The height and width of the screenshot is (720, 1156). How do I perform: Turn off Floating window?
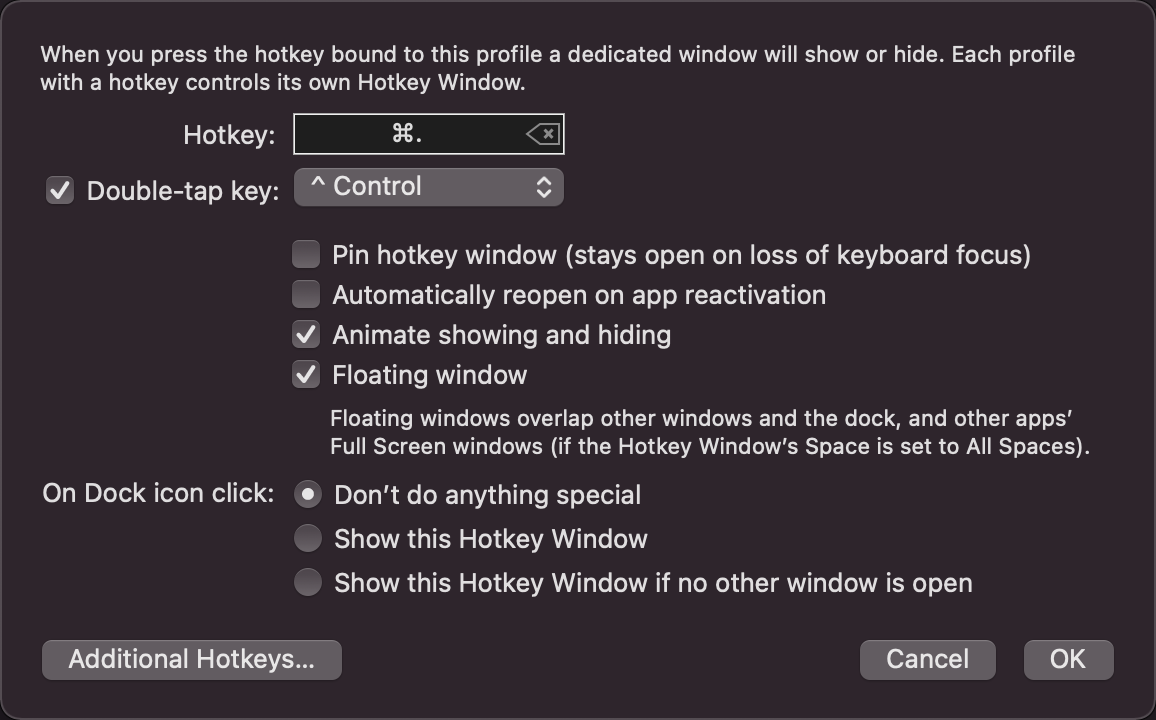coord(305,374)
